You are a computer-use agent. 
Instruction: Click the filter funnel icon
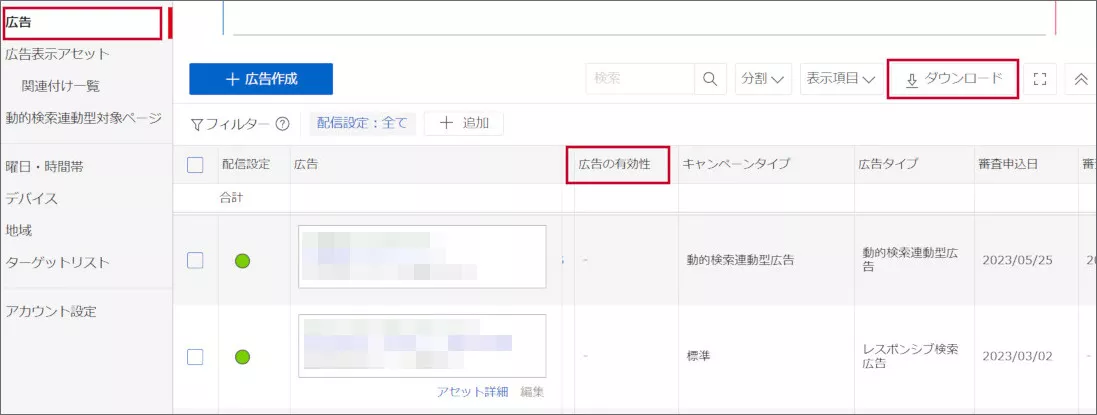(197, 124)
